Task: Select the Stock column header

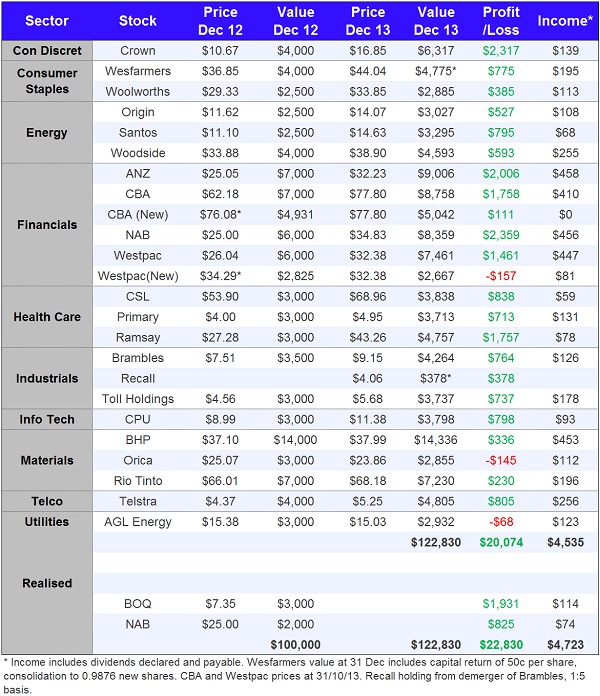Action: point(138,20)
